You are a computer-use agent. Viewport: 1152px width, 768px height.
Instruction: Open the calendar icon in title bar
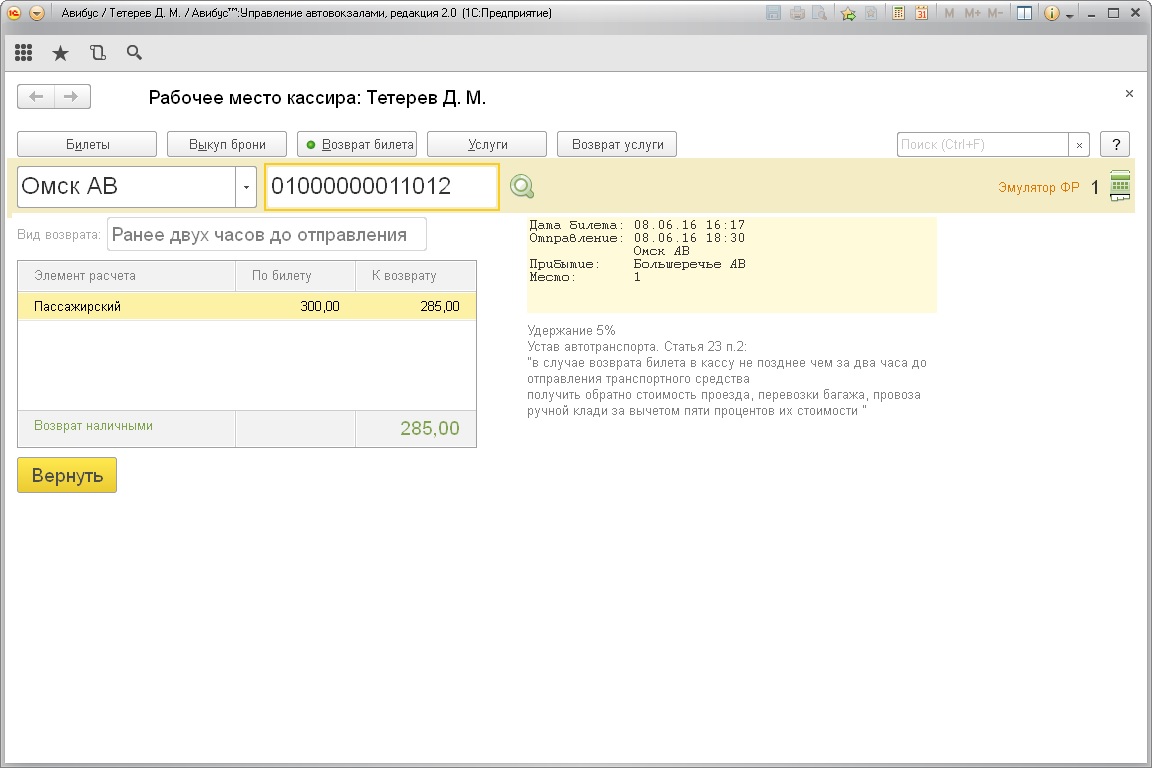pos(921,14)
